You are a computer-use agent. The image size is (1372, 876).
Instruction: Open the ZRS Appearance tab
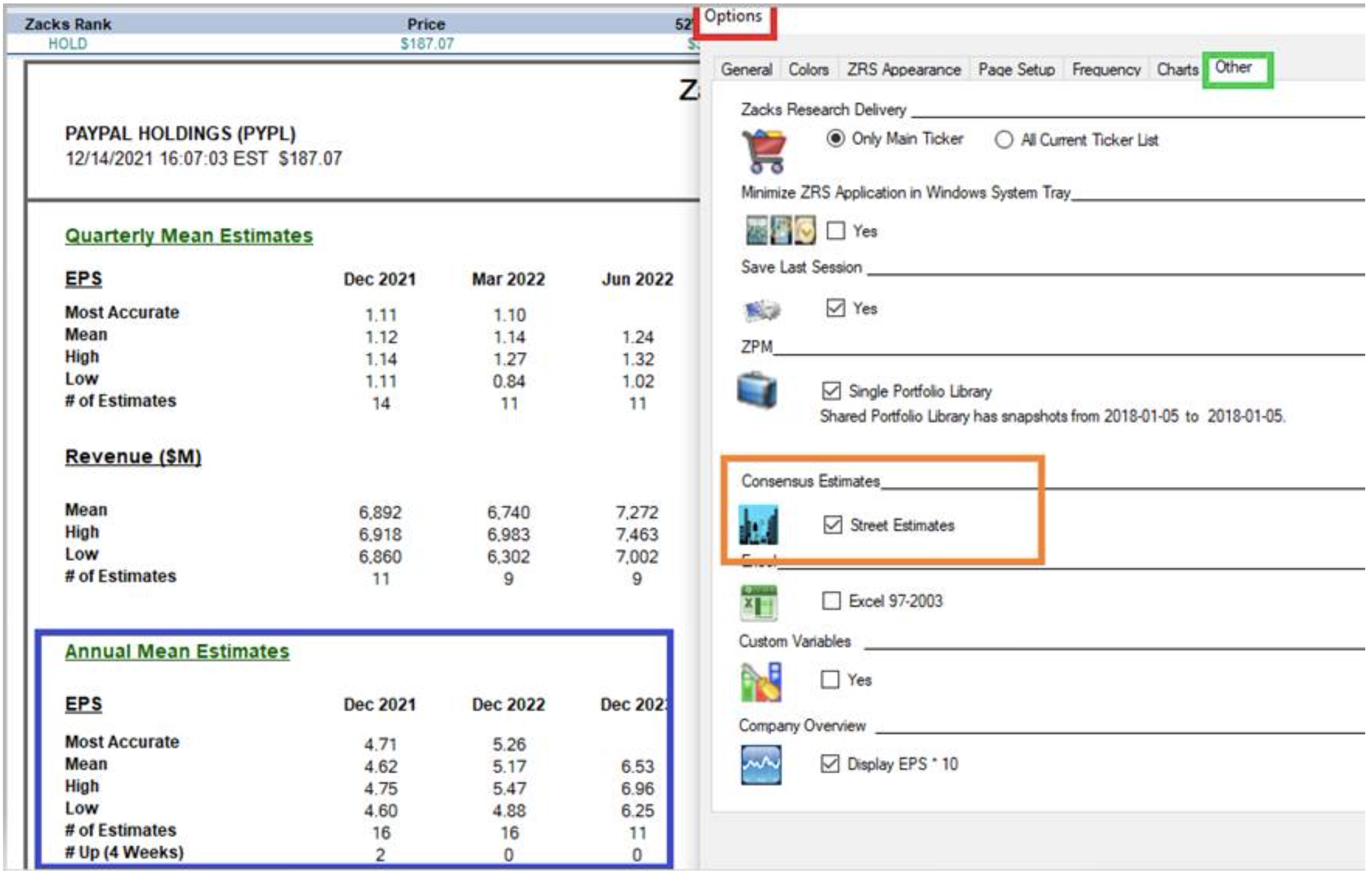pyautogui.click(x=904, y=69)
